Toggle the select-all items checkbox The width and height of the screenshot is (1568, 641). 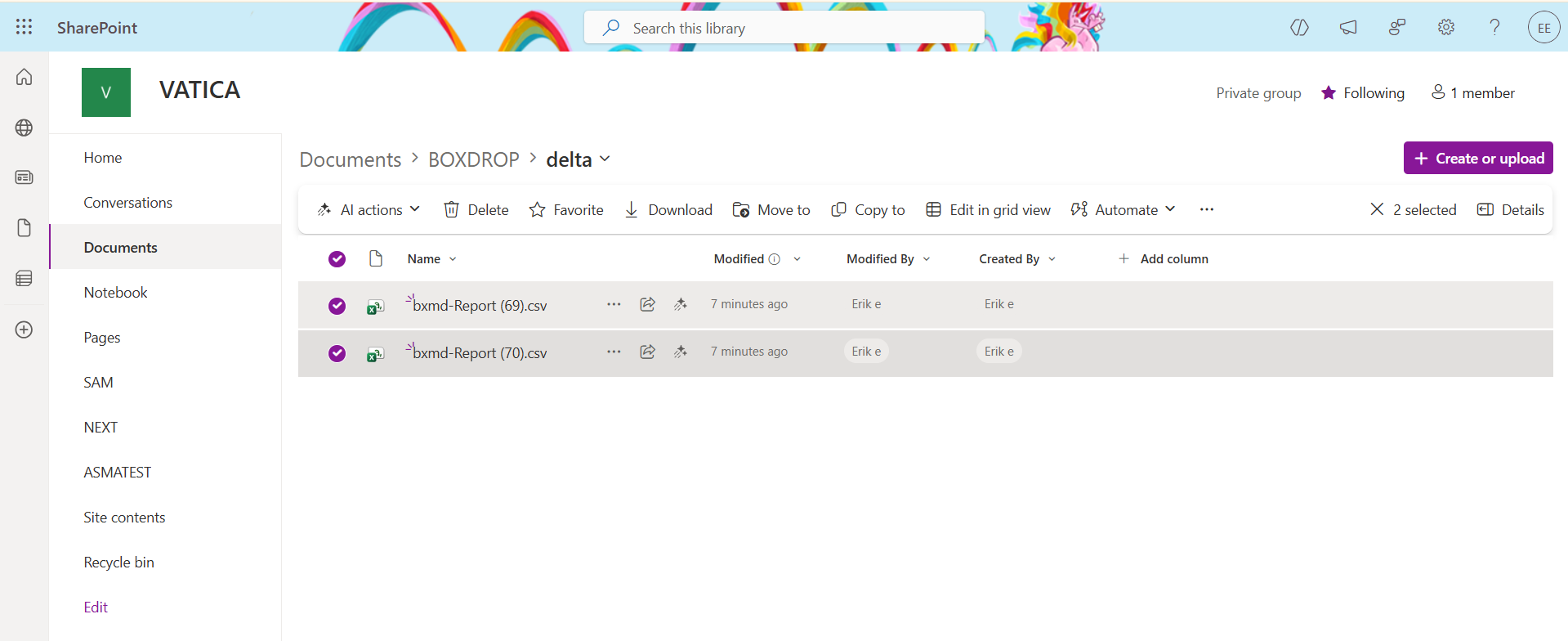[x=337, y=259]
